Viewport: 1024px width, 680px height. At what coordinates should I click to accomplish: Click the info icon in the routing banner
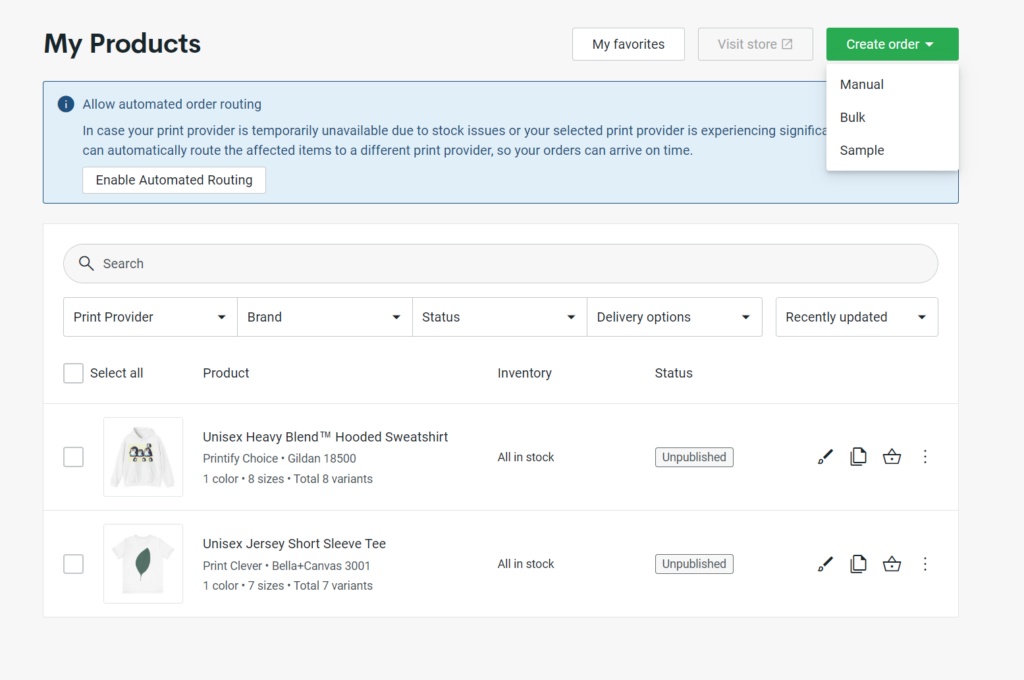pyautogui.click(x=65, y=103)
